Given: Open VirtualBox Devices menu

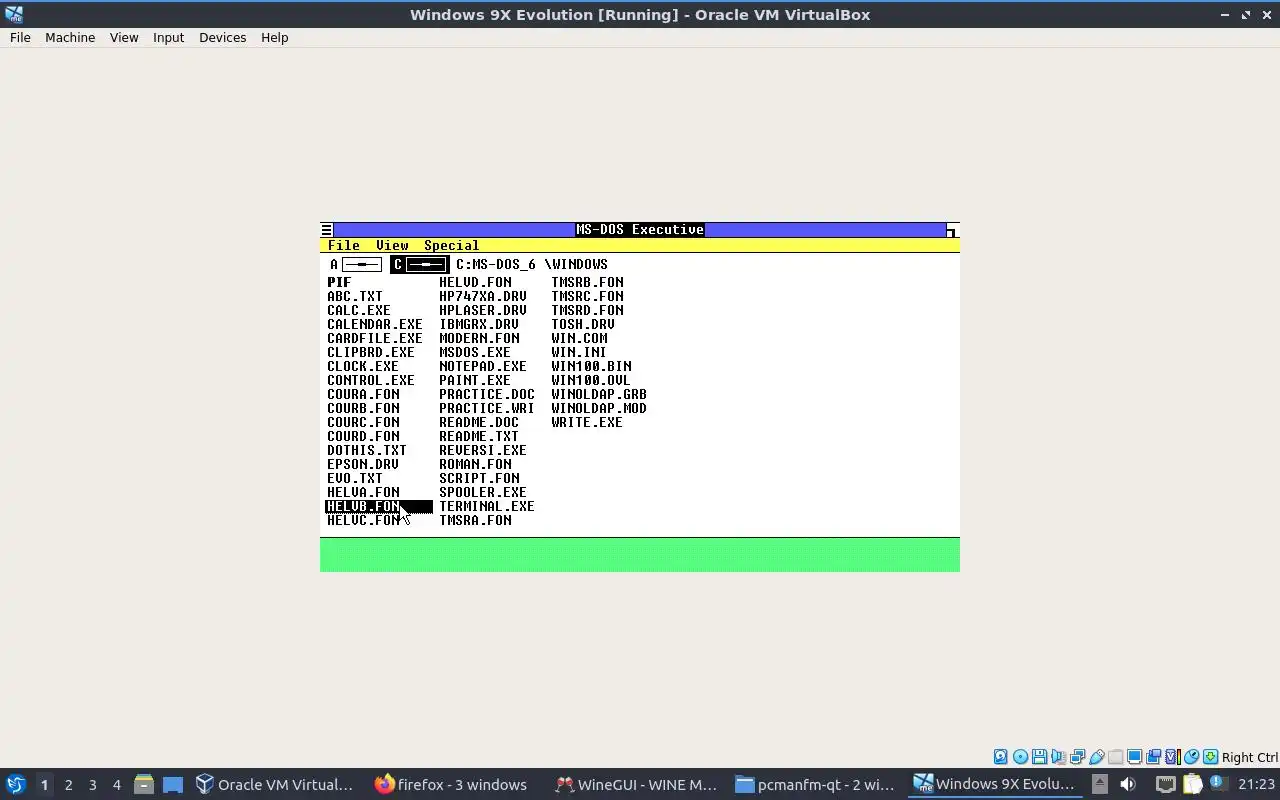Looking at the screenshot, I should [222, 37].
